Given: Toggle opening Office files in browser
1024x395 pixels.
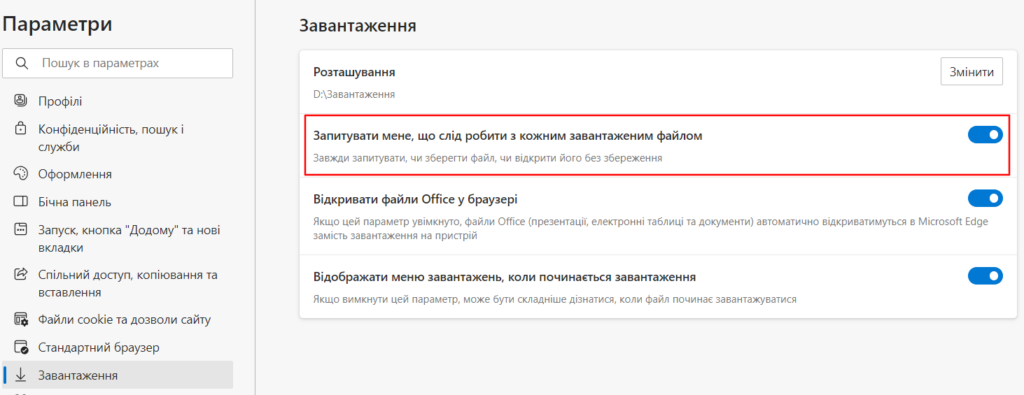Looking at the screenshot, I should pyautogui.click(x=985, y=198).
